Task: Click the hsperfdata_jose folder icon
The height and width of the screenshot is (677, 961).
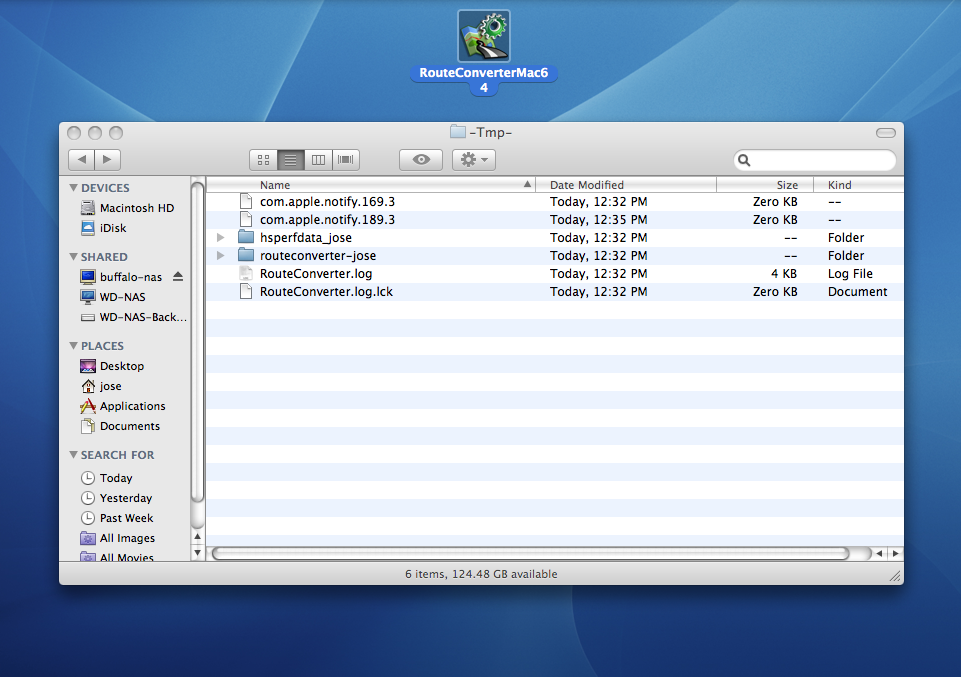Action: pyautogui.click(x=246, y=237)
